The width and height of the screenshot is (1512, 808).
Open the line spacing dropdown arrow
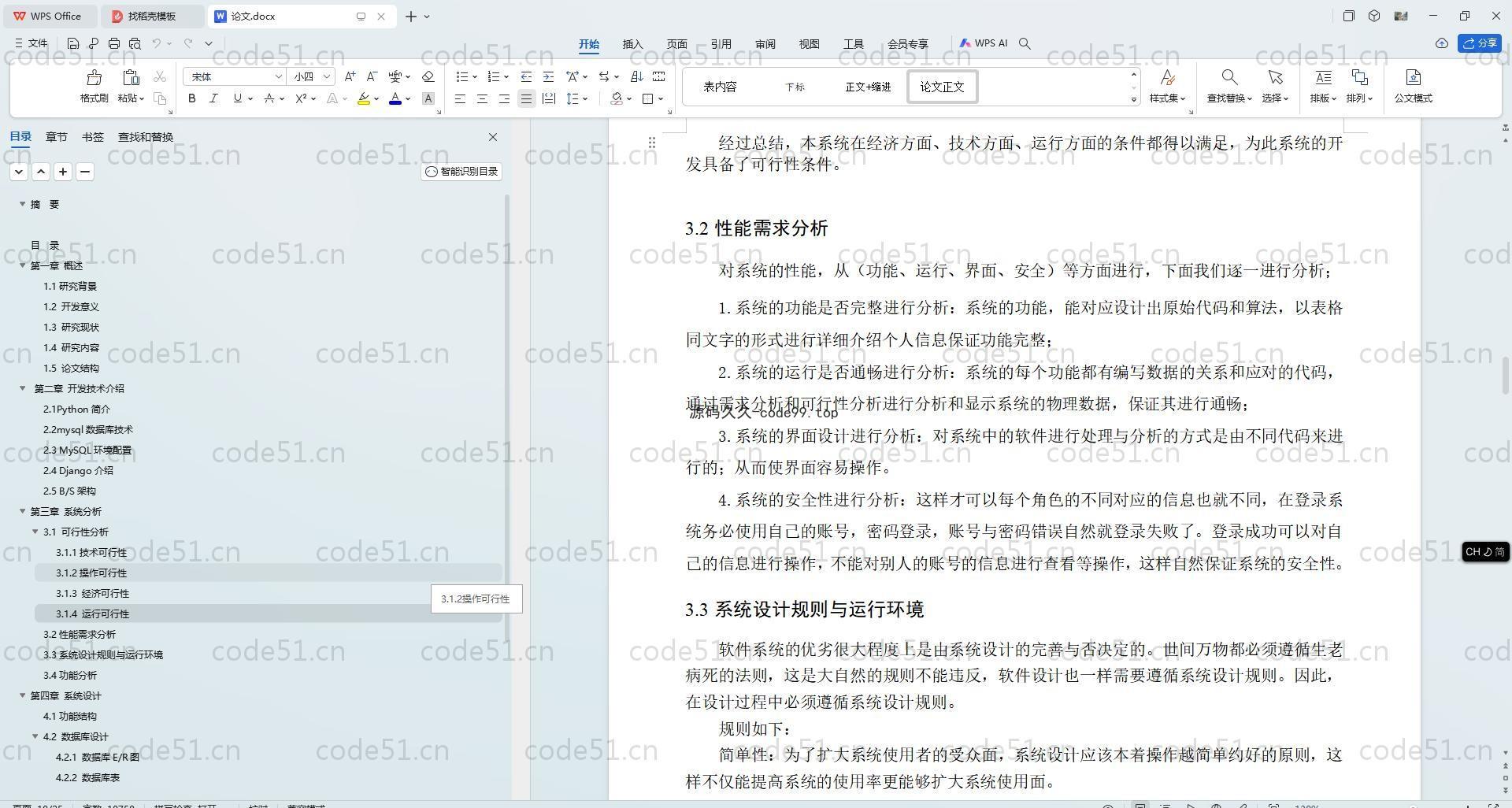point(585,98)
